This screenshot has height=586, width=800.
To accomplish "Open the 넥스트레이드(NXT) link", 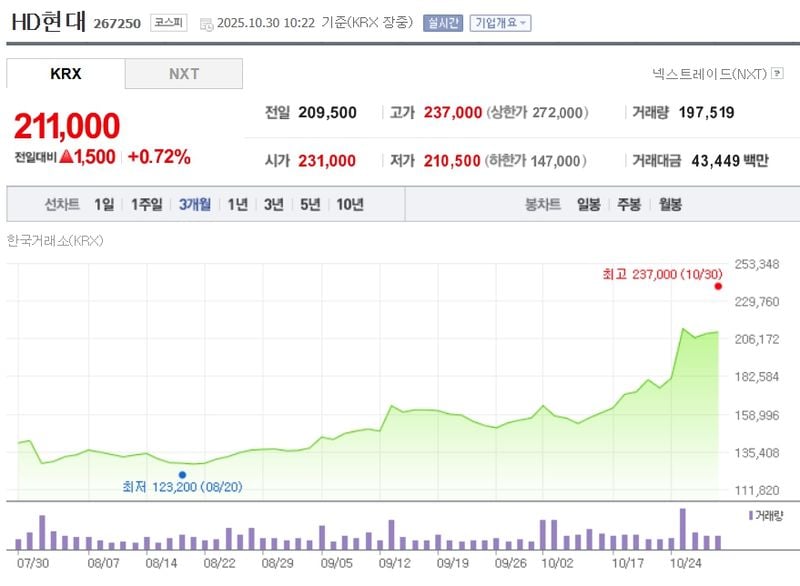I will coord(710,74).
